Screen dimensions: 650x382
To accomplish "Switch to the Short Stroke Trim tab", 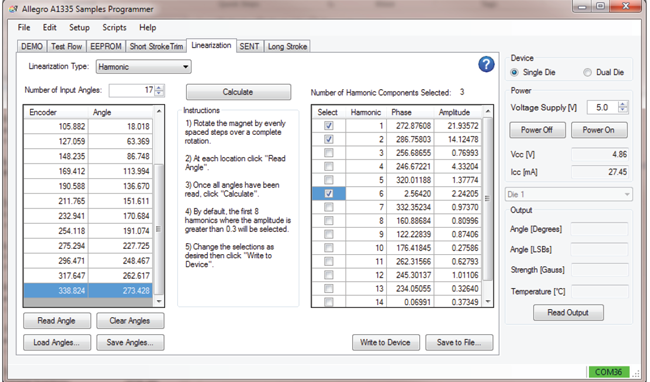I will [x=156, y=46].
